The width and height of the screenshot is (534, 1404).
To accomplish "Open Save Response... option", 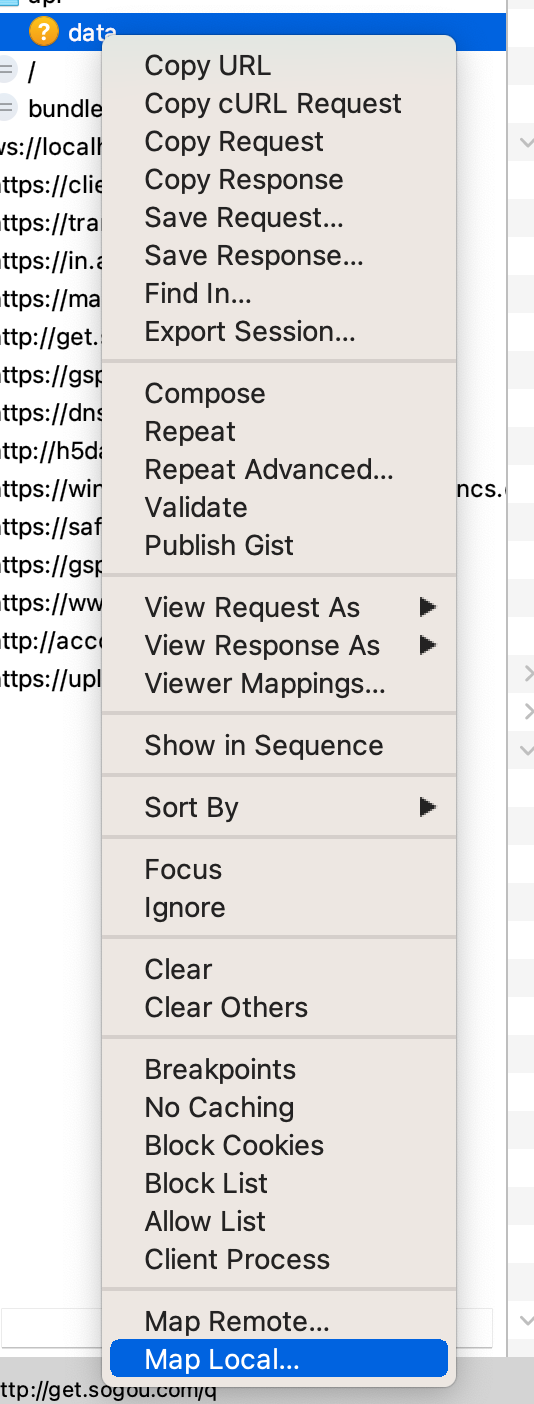I will (254, 256).
